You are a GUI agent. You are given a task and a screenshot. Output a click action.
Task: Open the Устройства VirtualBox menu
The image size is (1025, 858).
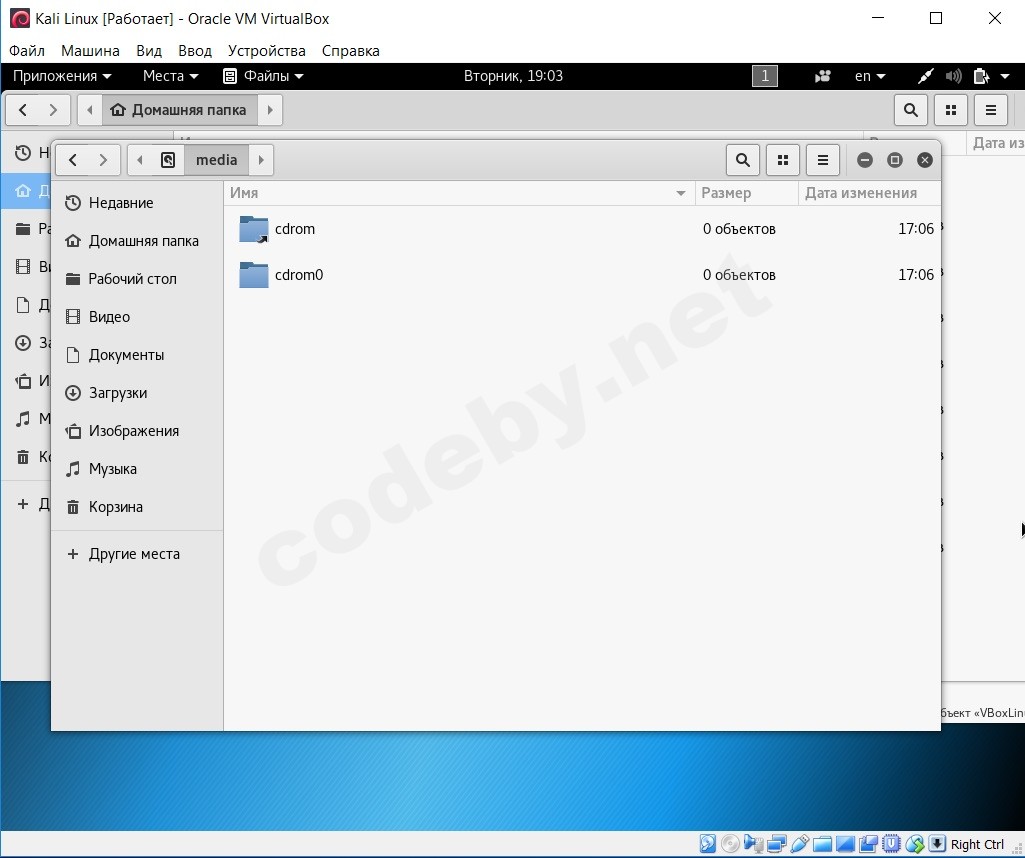pyautogui.click(x=267, y=51)
